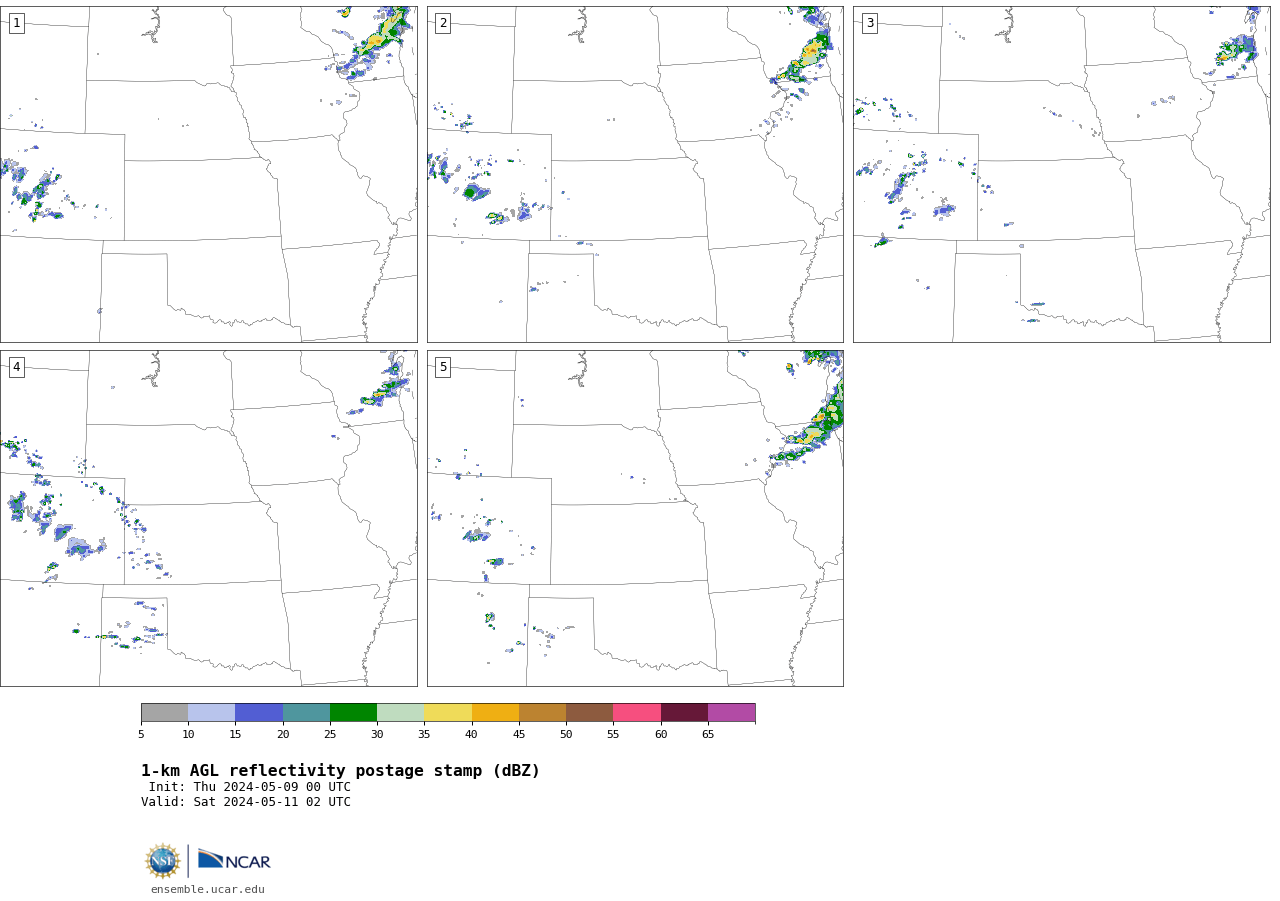Click the colorbar tick label '65'

coord(708,735)
